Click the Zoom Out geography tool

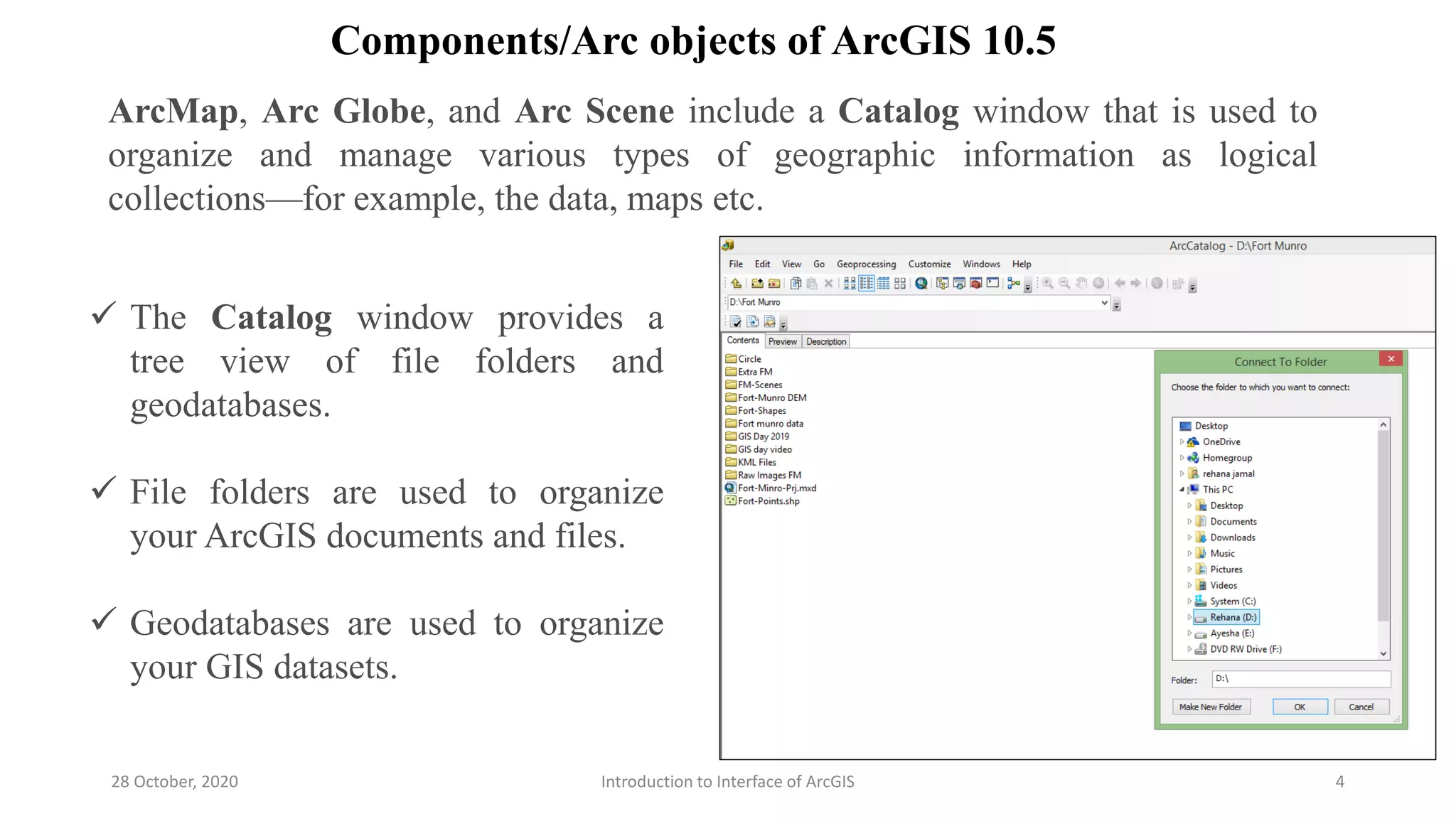[x=1064, y=284]
